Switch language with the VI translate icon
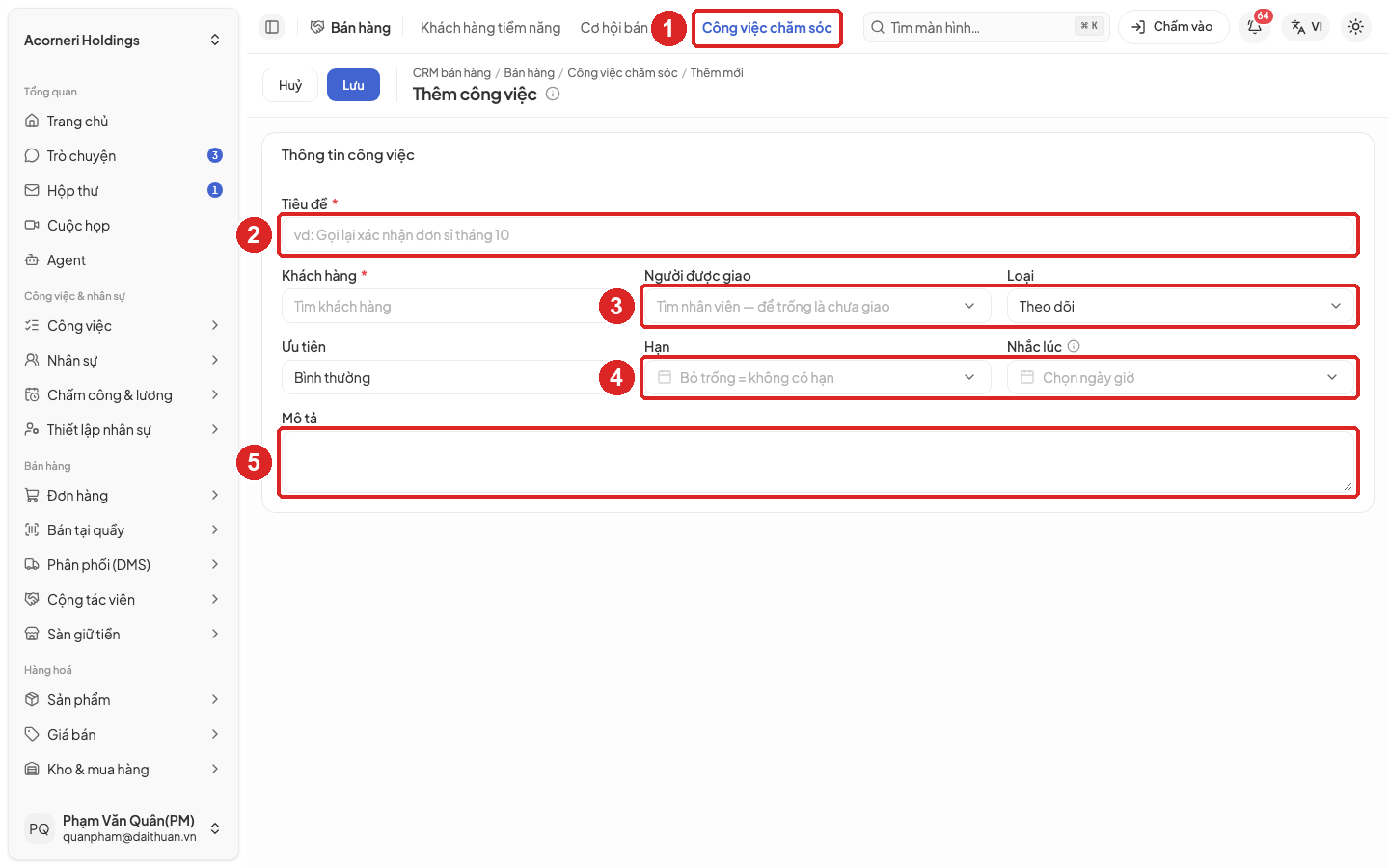The width and height of the screenshot is (1389, 868). pos(1306,27)
